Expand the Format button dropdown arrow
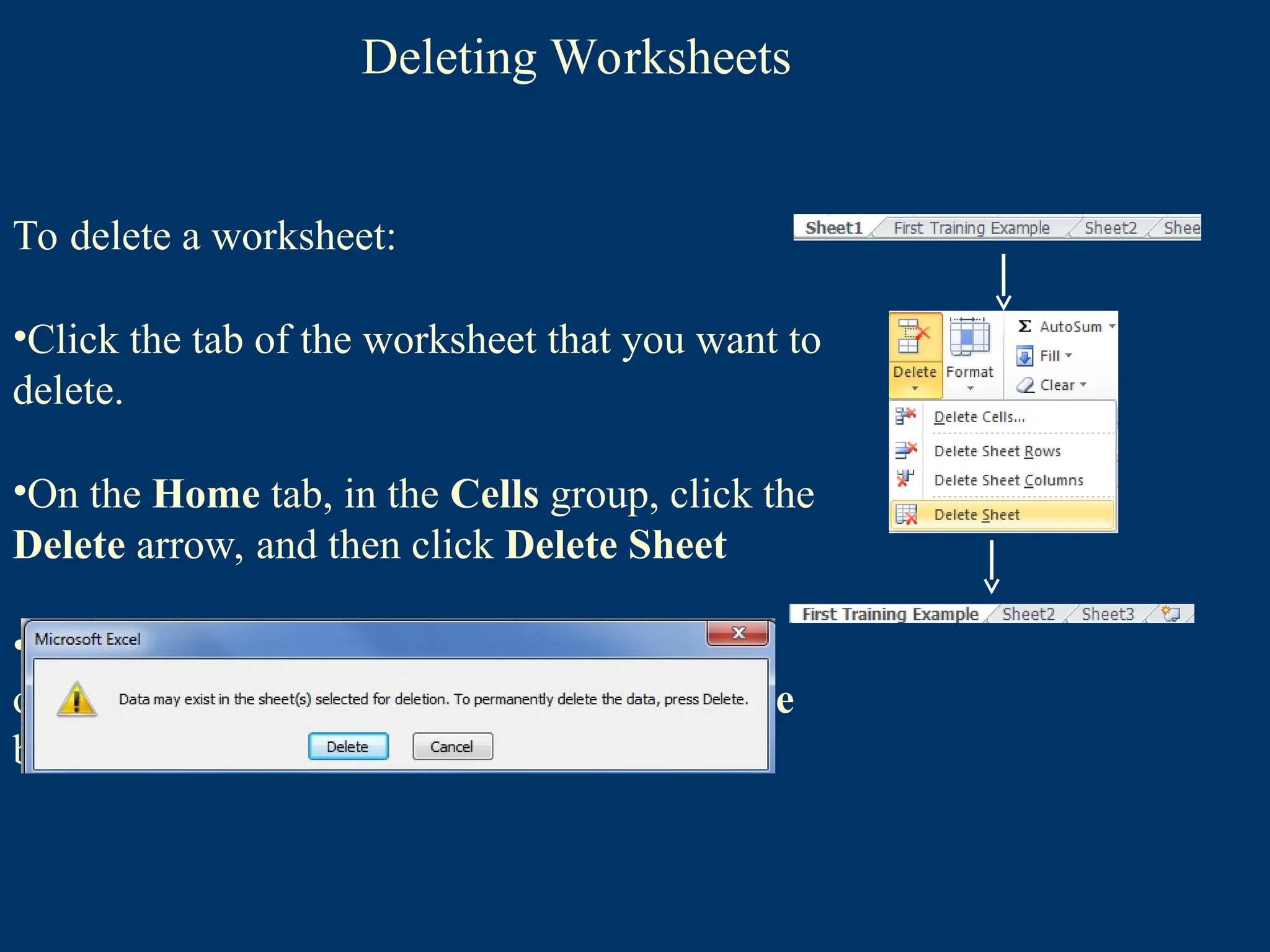Viewport: 1270px width, 952px height. click(970, 389)
